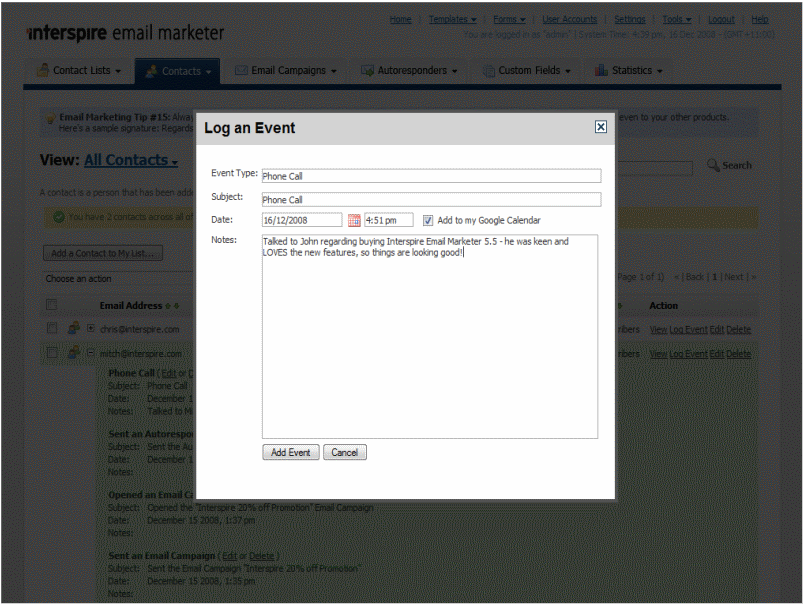Open the All Contacts view dropdown
The height and width of the screenshot is (604, 804).
click(x=131, y=160)
